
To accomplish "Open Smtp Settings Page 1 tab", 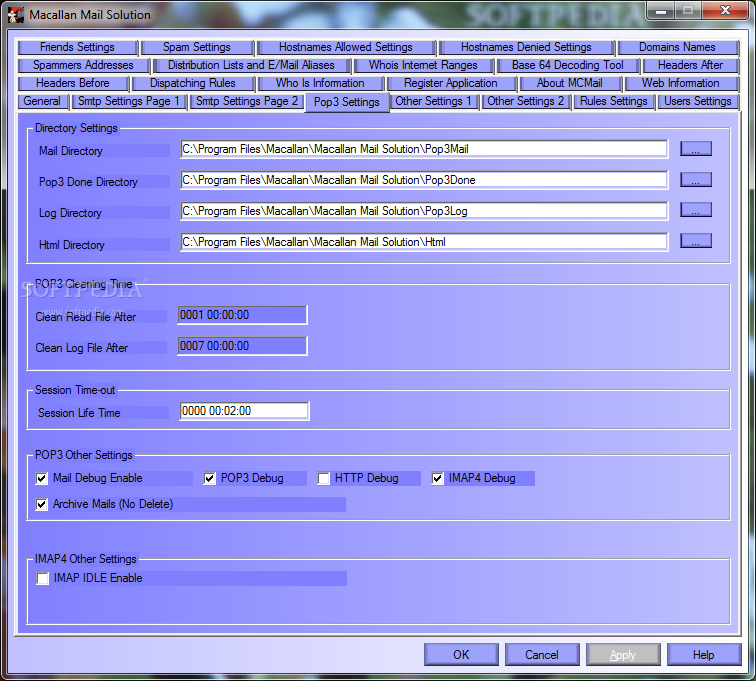I will 129,101.
